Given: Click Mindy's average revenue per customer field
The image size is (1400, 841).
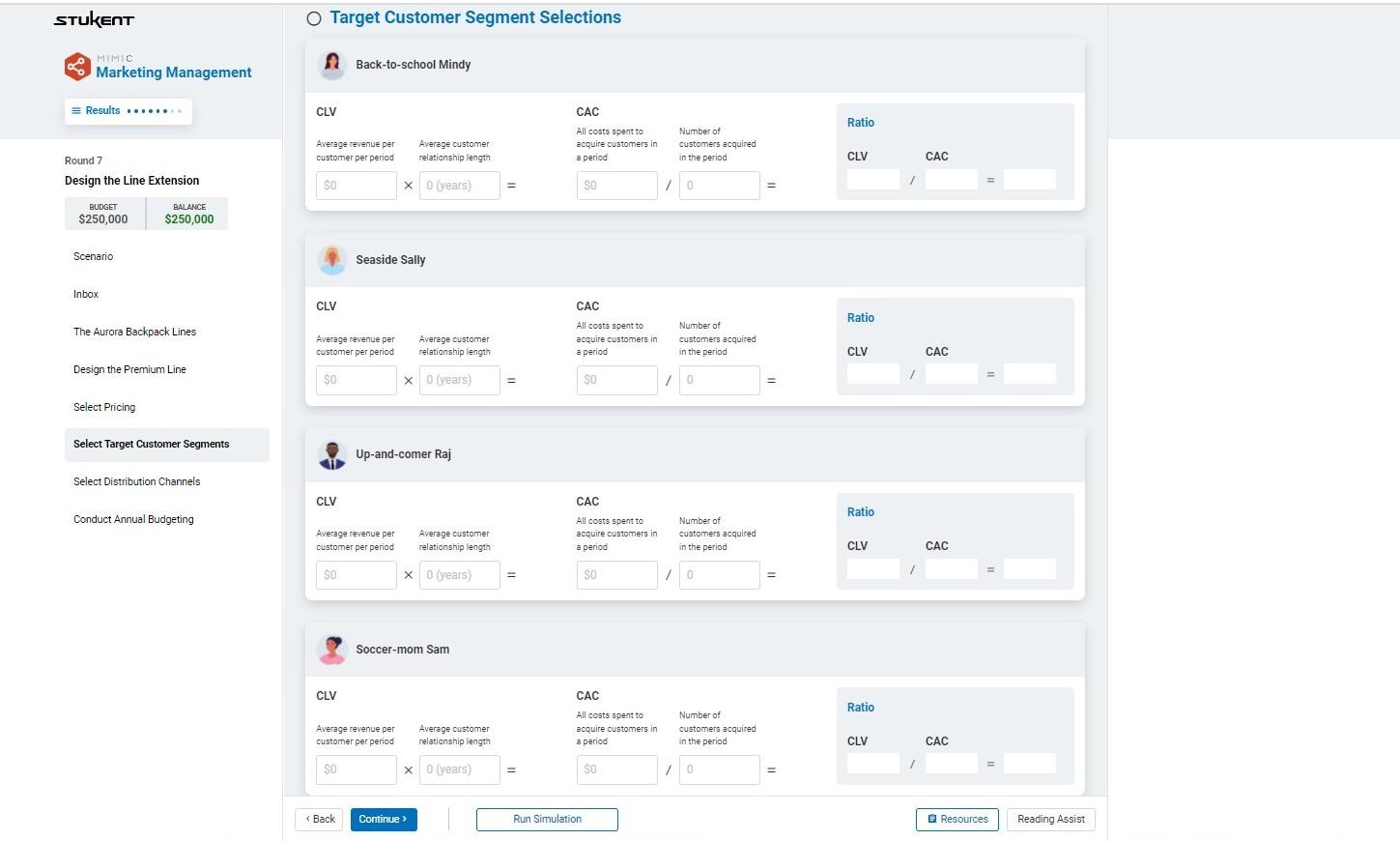Looking at the screenshot, I should click(356, 185).
